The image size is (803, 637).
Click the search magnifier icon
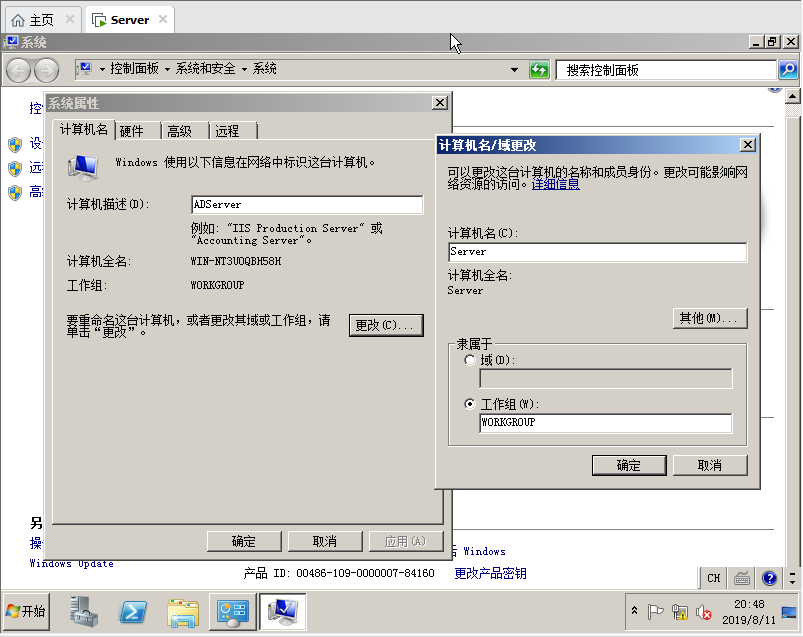[x=788, y=70]
